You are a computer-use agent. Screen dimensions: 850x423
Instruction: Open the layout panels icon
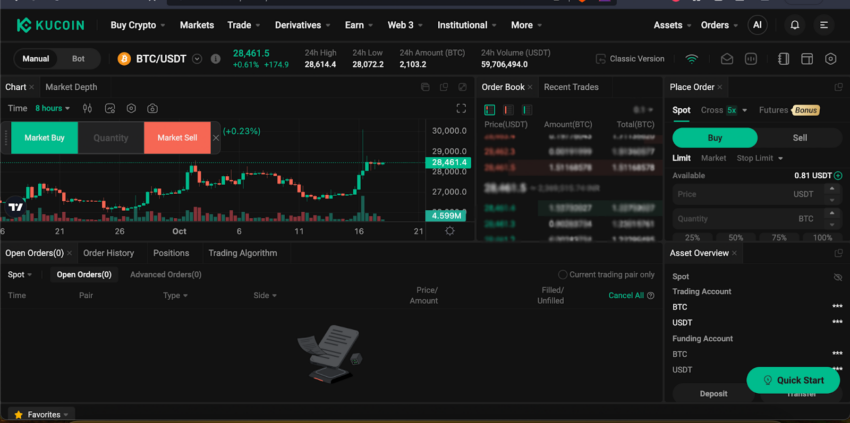[x=807, y=59]
